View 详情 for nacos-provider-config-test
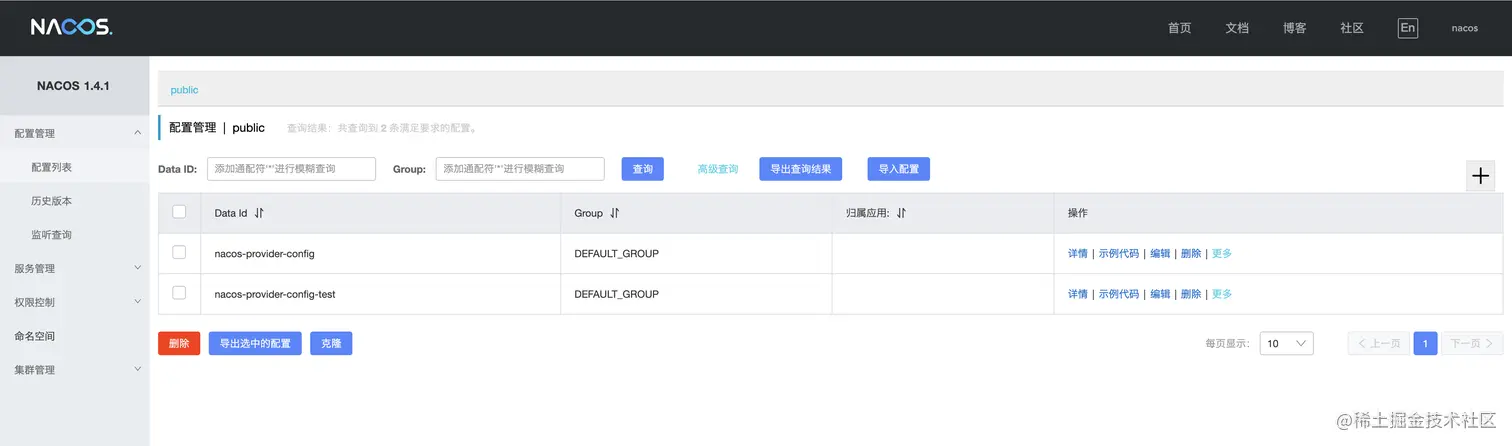 click(x=1078, y=294)
